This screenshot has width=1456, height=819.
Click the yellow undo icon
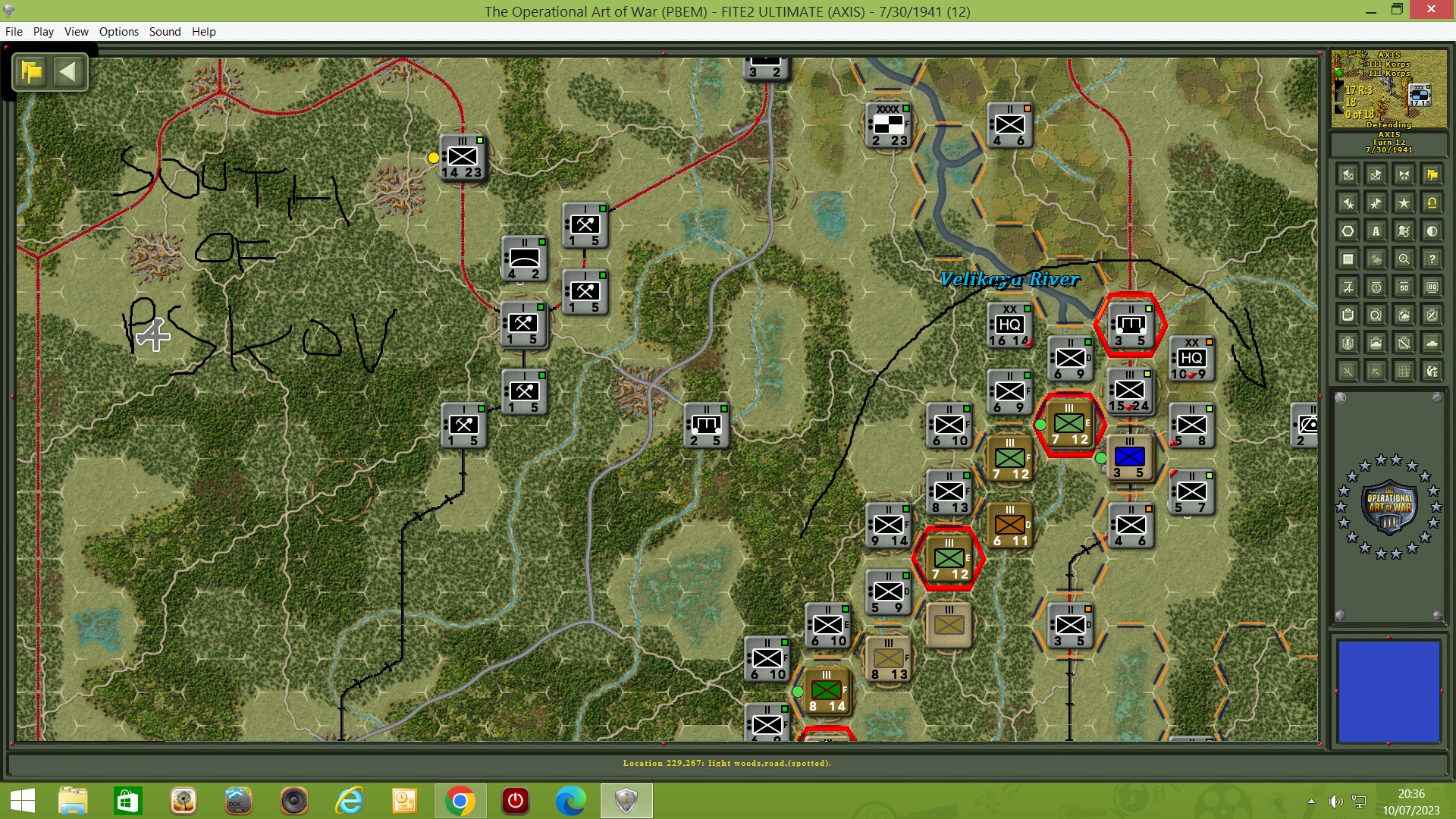[1432, 202]
